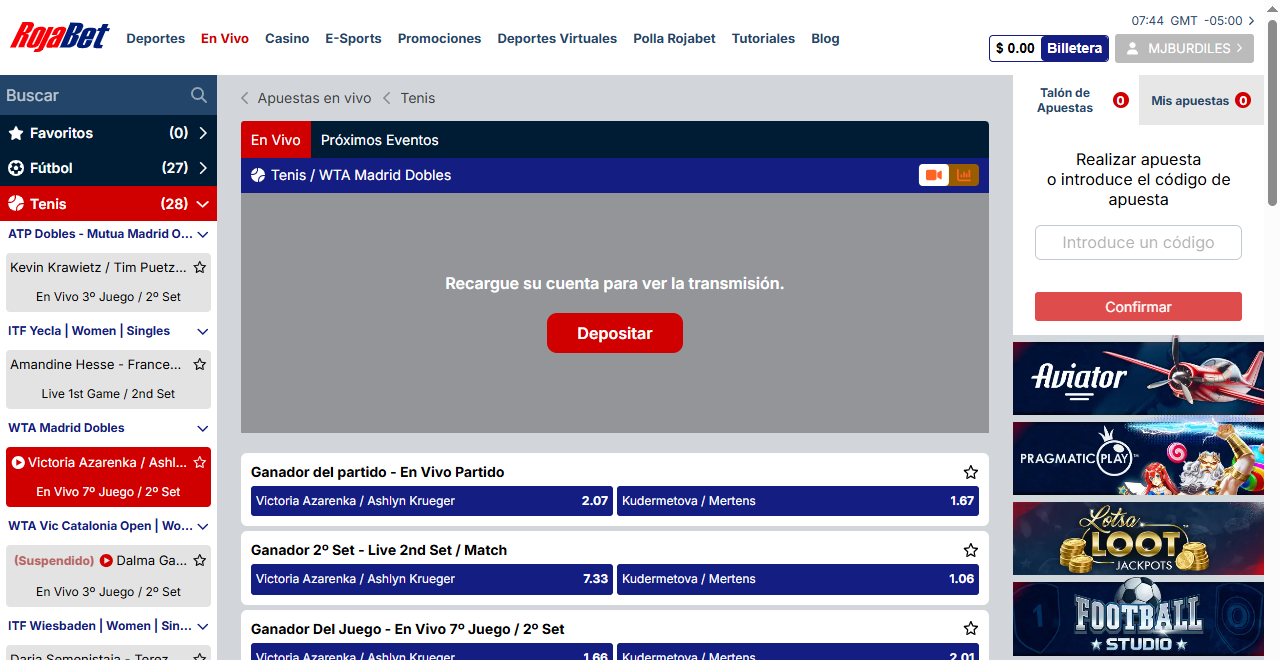The width and height of the screenshot is (1280, 660).
Task: Click the search magnifier icon
Action: point(199,95)
